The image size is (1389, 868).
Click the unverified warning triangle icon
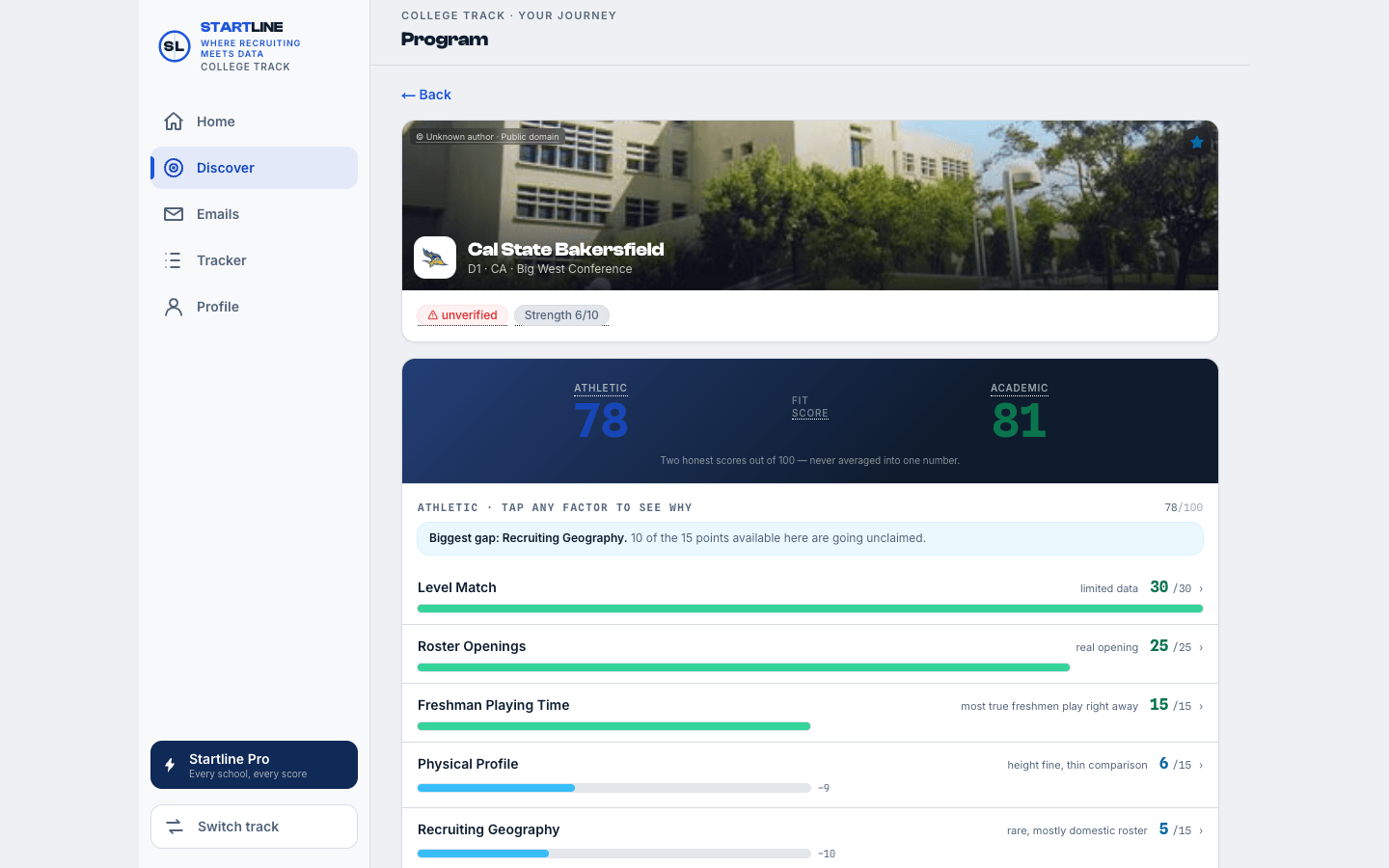(433, 315)
